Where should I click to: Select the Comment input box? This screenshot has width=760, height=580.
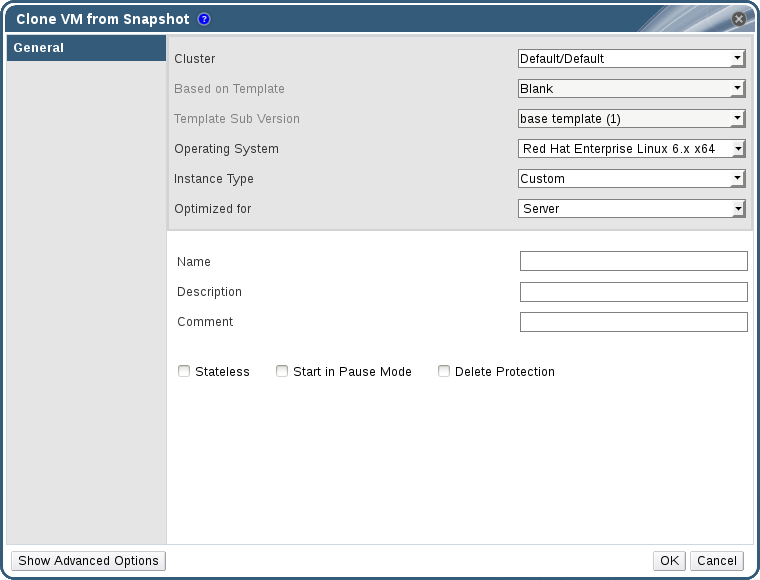[633, 322]
